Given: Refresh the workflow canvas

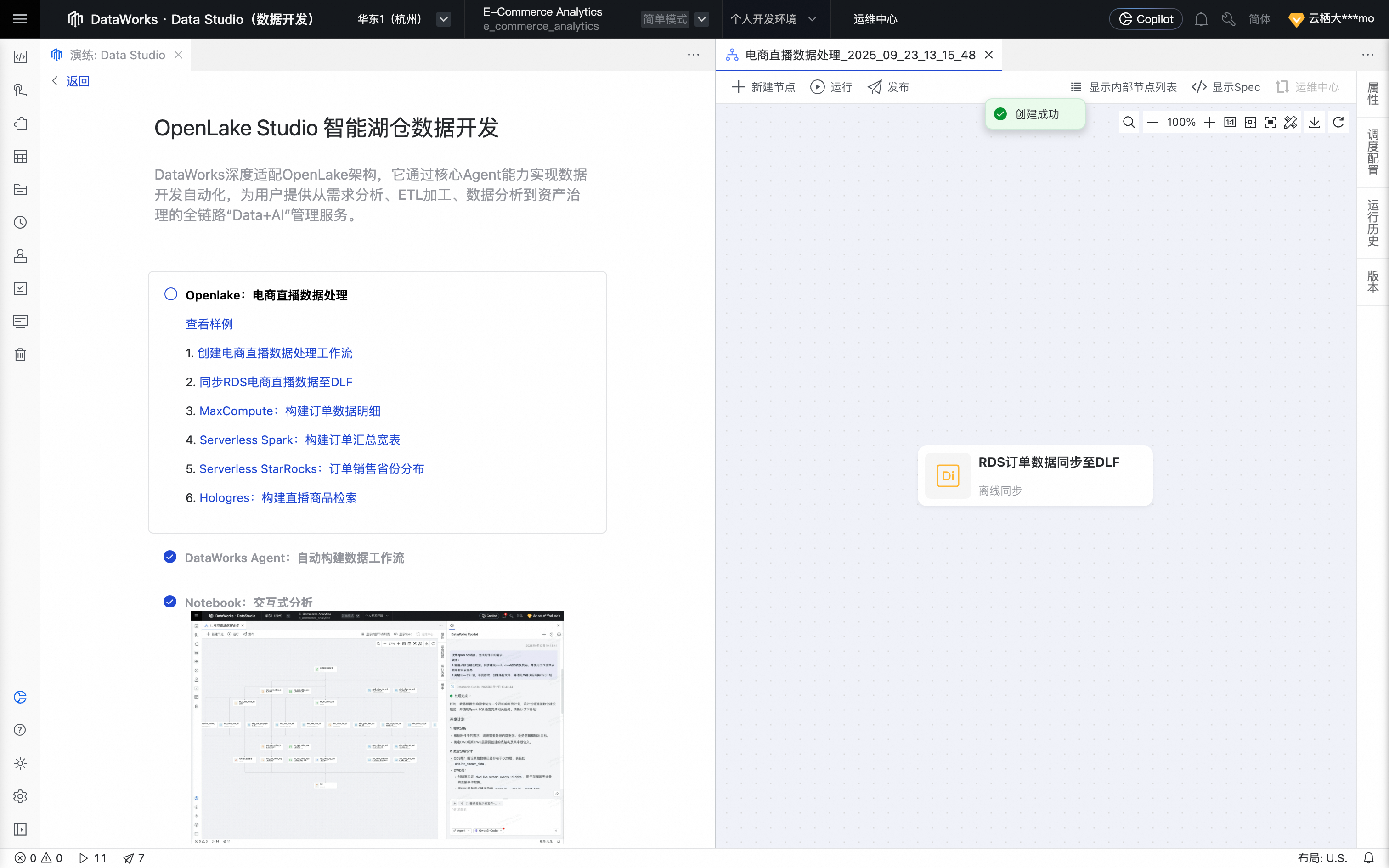Looking at the screenshot, I should (x=1338, y=122).
